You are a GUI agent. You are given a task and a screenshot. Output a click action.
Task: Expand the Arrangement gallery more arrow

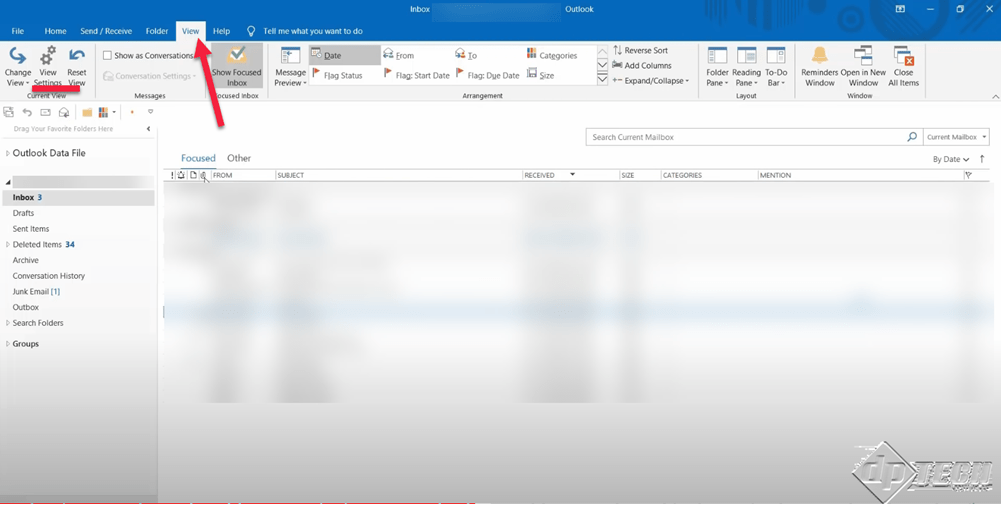pos(602,79)
